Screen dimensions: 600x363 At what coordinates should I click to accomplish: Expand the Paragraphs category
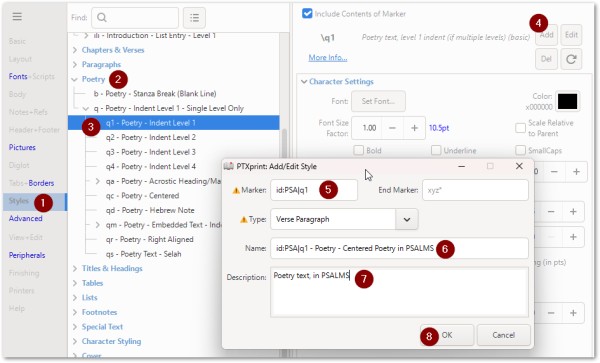point(75,64)
